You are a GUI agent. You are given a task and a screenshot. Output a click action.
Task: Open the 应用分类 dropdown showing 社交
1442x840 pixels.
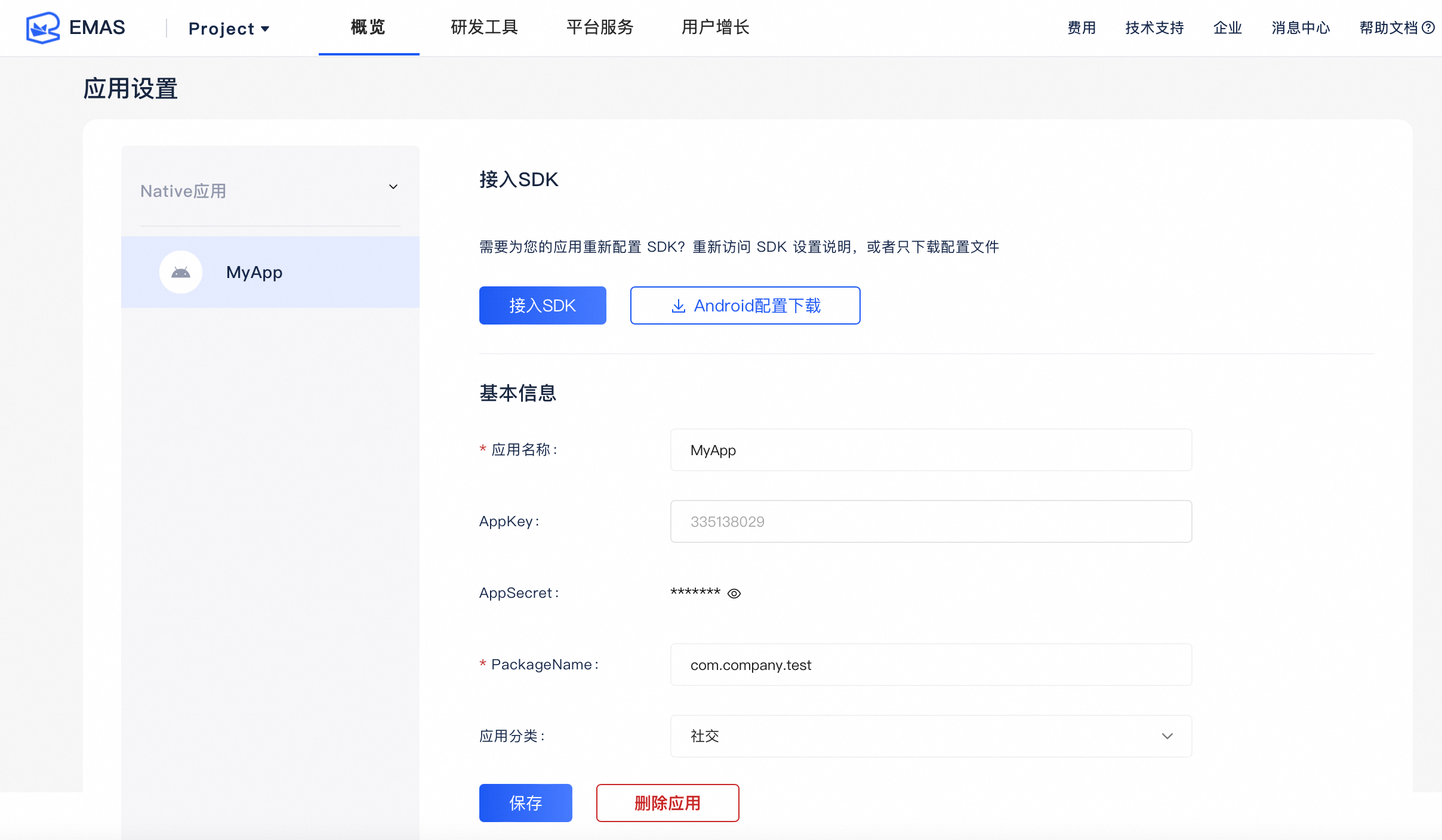pyautogui.click(x=931, y=736)
